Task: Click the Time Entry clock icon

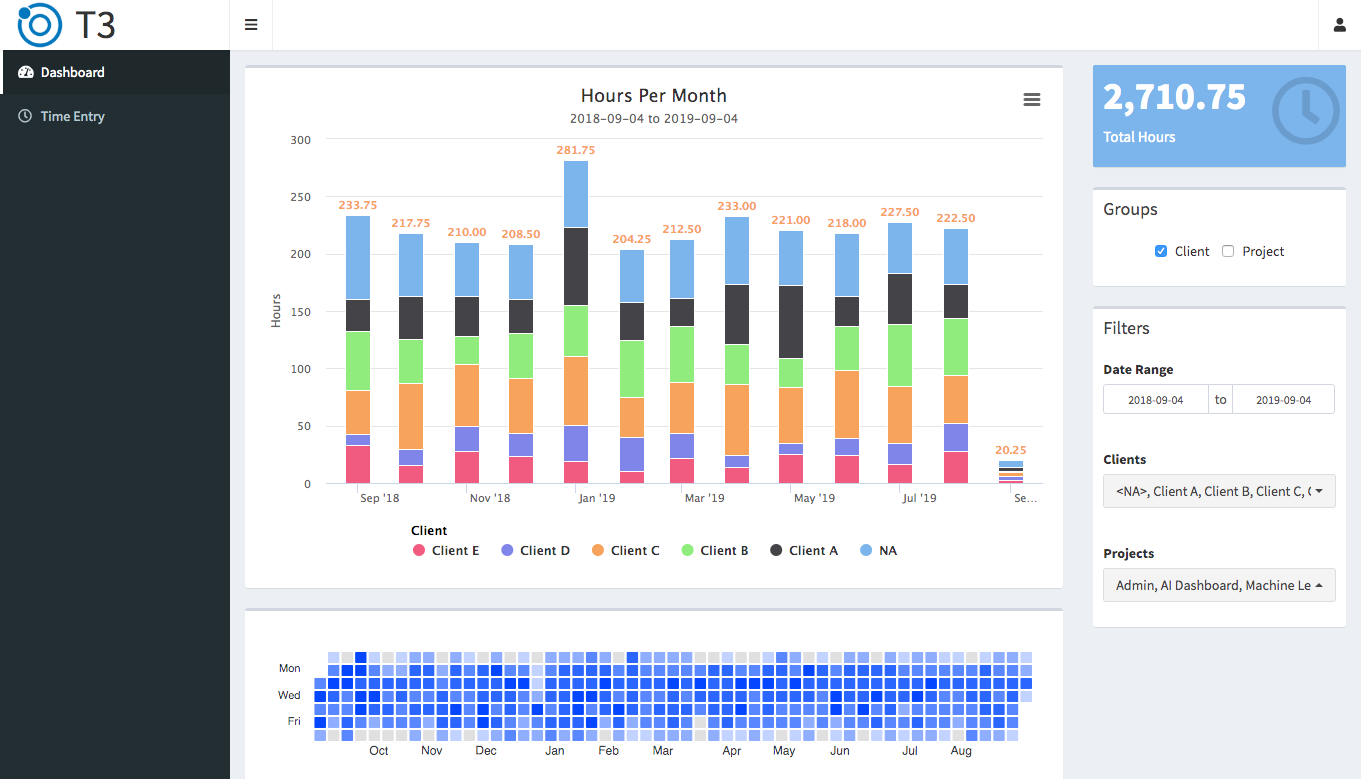Action: 25,117
